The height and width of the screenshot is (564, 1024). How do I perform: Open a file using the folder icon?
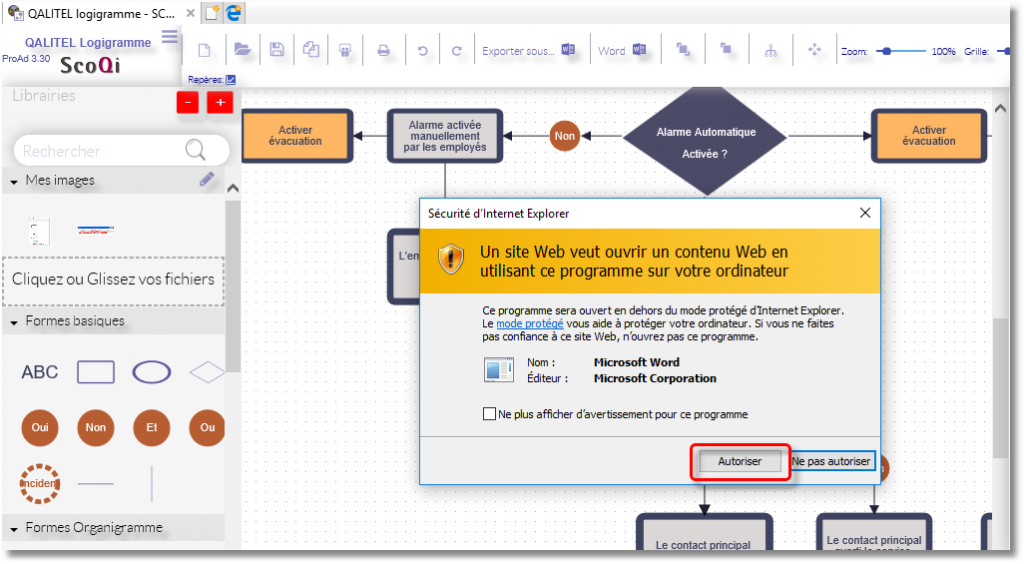point(242,50)
